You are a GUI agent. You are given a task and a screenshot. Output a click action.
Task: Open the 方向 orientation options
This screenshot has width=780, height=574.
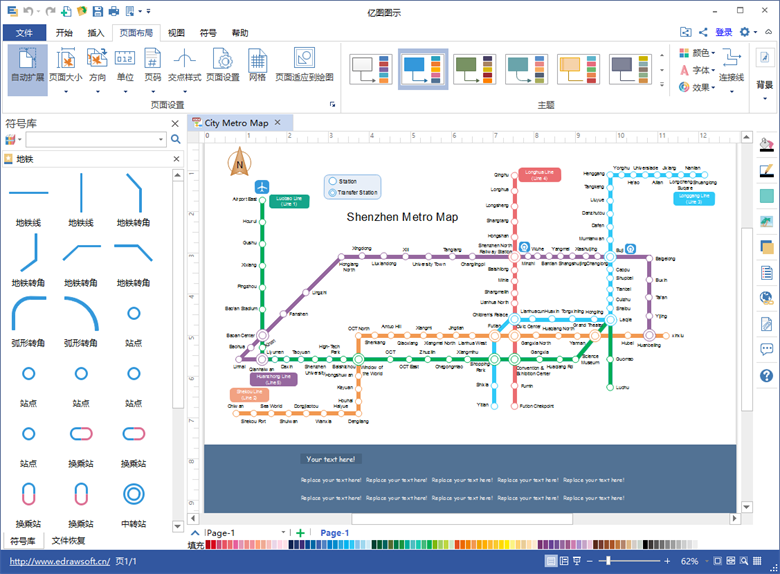tap(98, 70)
